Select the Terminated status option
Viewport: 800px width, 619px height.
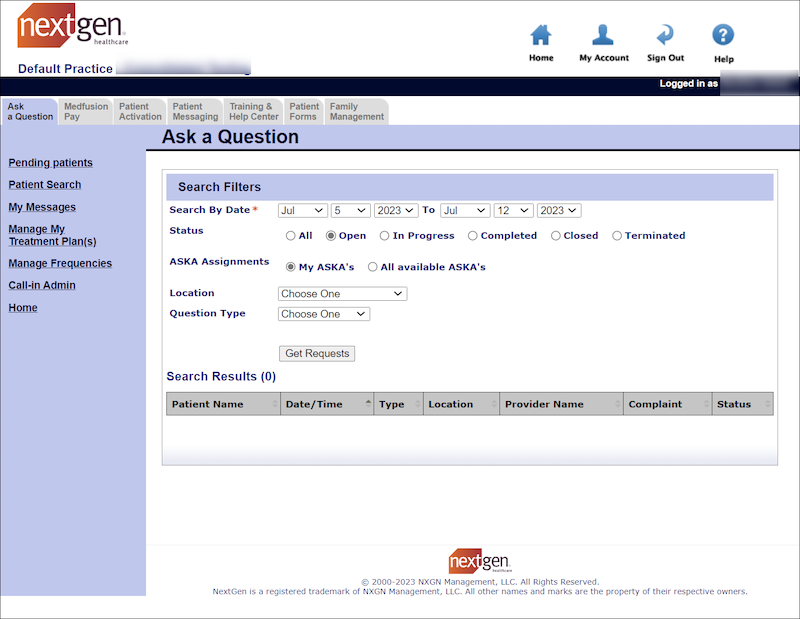(617, 236)
